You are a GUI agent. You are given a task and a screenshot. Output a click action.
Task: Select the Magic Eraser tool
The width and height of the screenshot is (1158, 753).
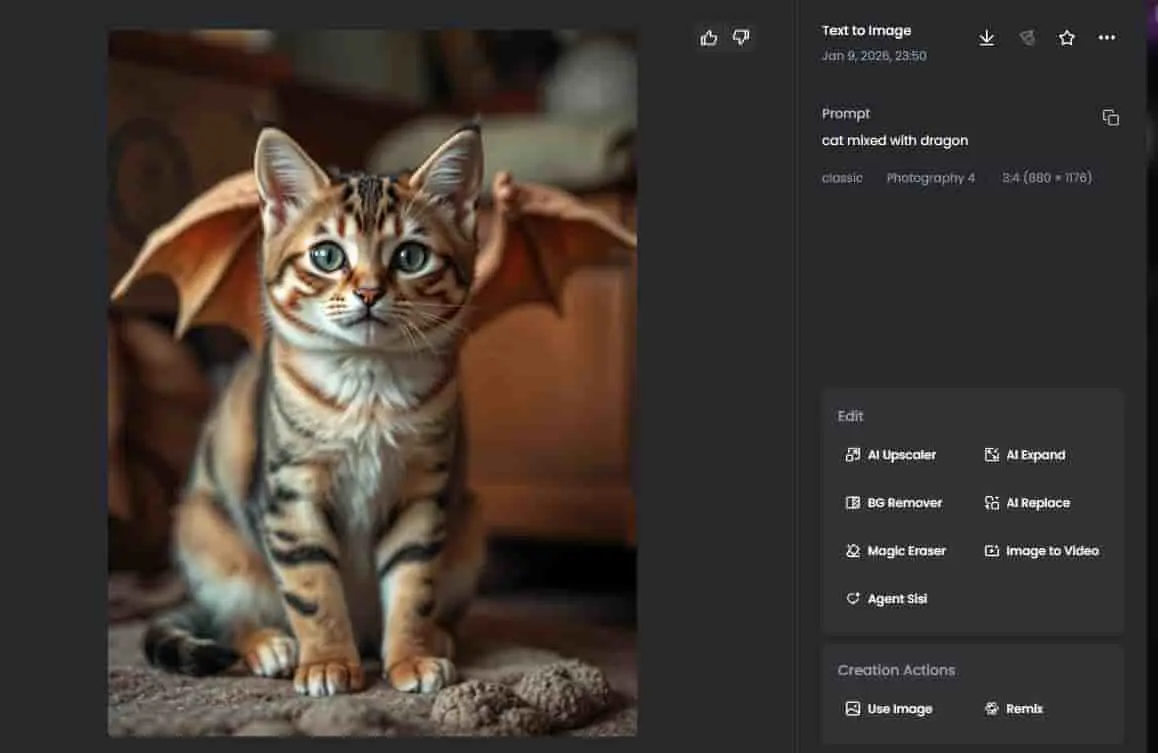pos(898,550)
